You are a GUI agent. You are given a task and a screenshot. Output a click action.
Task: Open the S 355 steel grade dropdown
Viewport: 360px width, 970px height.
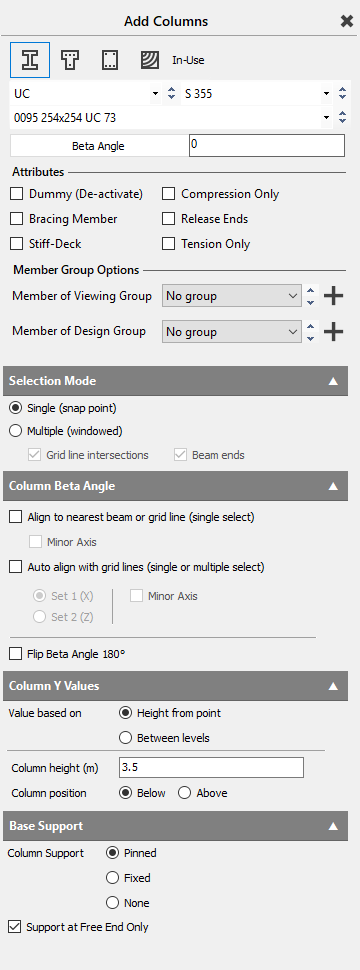(x=257, y=94)
